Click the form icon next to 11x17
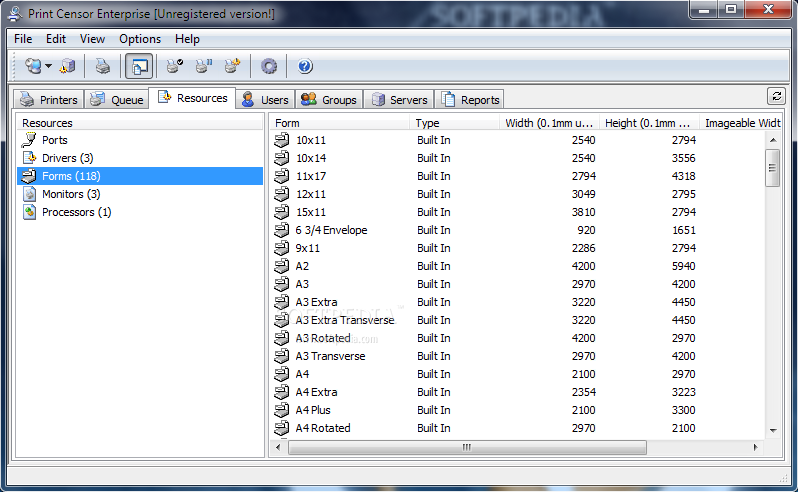 pyautogui.click(x=282, y=176)
